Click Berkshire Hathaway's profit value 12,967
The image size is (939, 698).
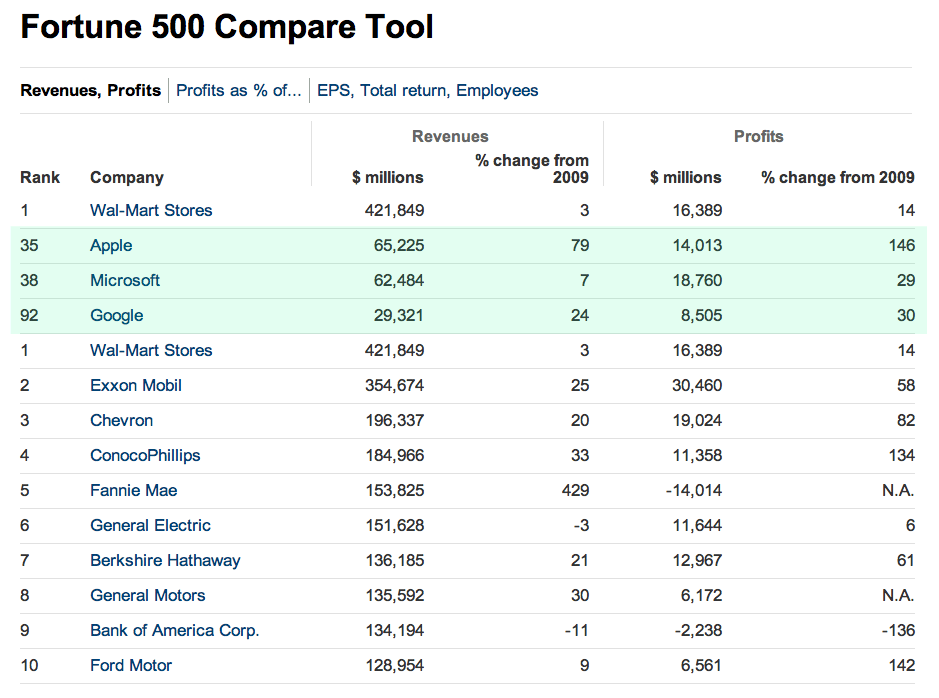click(x=697, y=560)
